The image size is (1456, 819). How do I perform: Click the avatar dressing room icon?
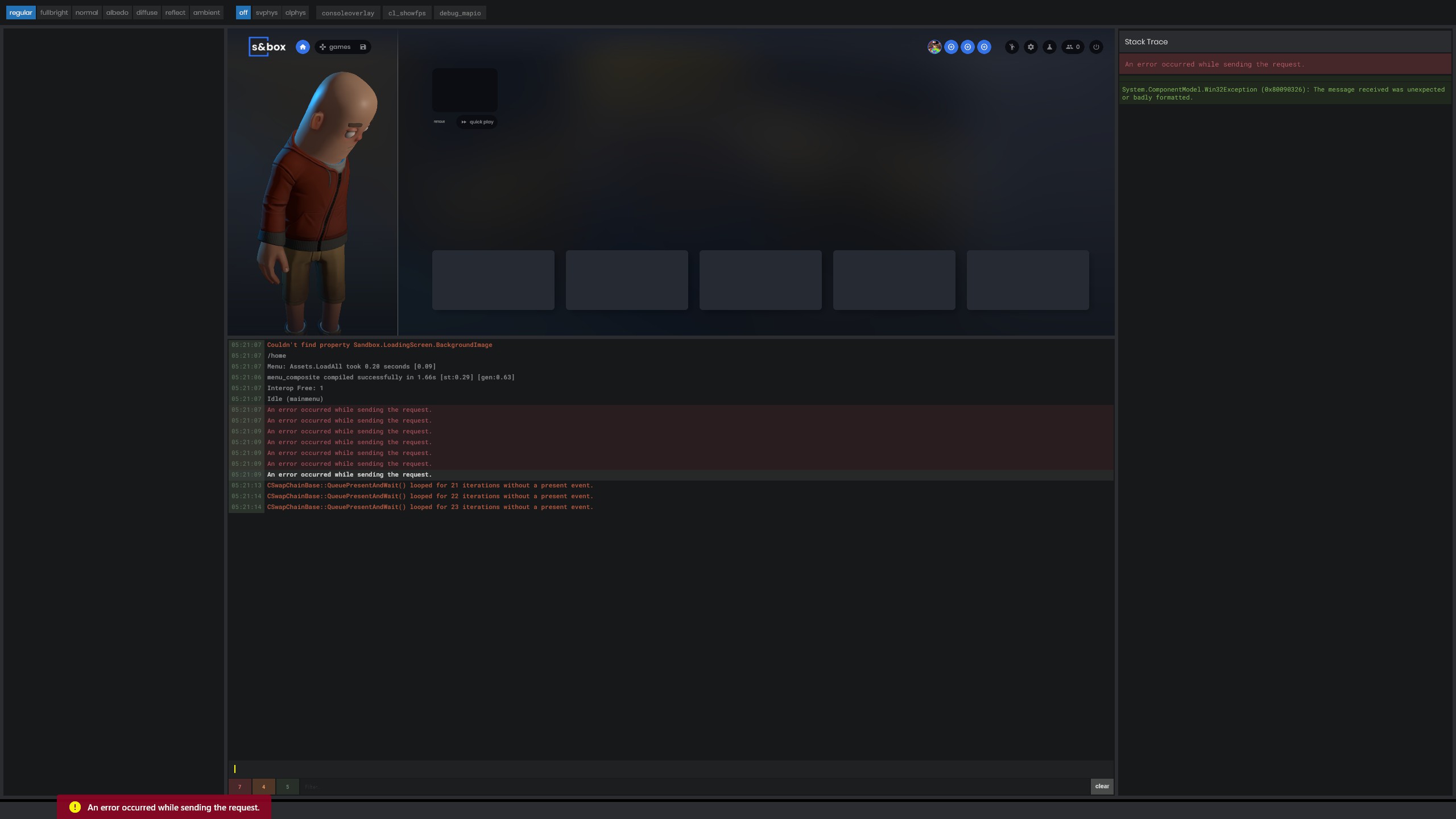[x=1012, y=47]
